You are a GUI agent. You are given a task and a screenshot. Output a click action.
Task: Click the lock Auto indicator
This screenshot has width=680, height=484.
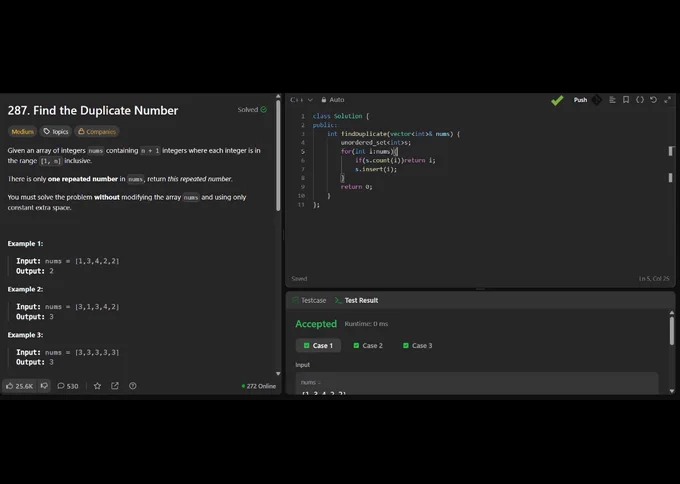333,100
